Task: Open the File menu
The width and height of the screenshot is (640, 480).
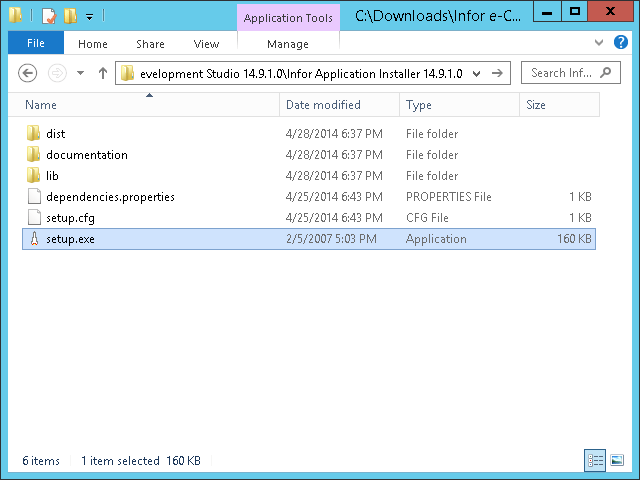Action: [x=36, y=43]
